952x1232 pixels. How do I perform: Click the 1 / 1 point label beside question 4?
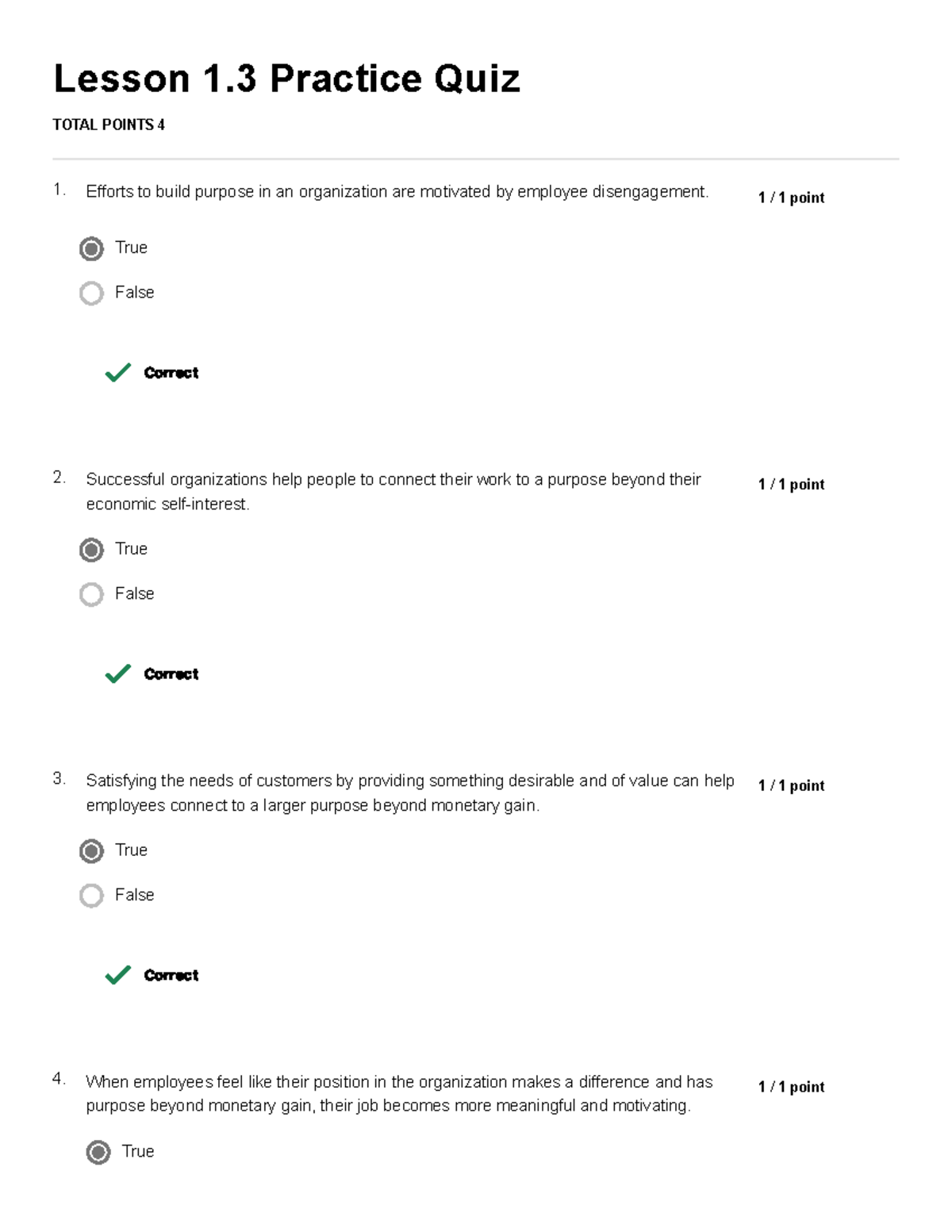click(x=791, y=1088)
